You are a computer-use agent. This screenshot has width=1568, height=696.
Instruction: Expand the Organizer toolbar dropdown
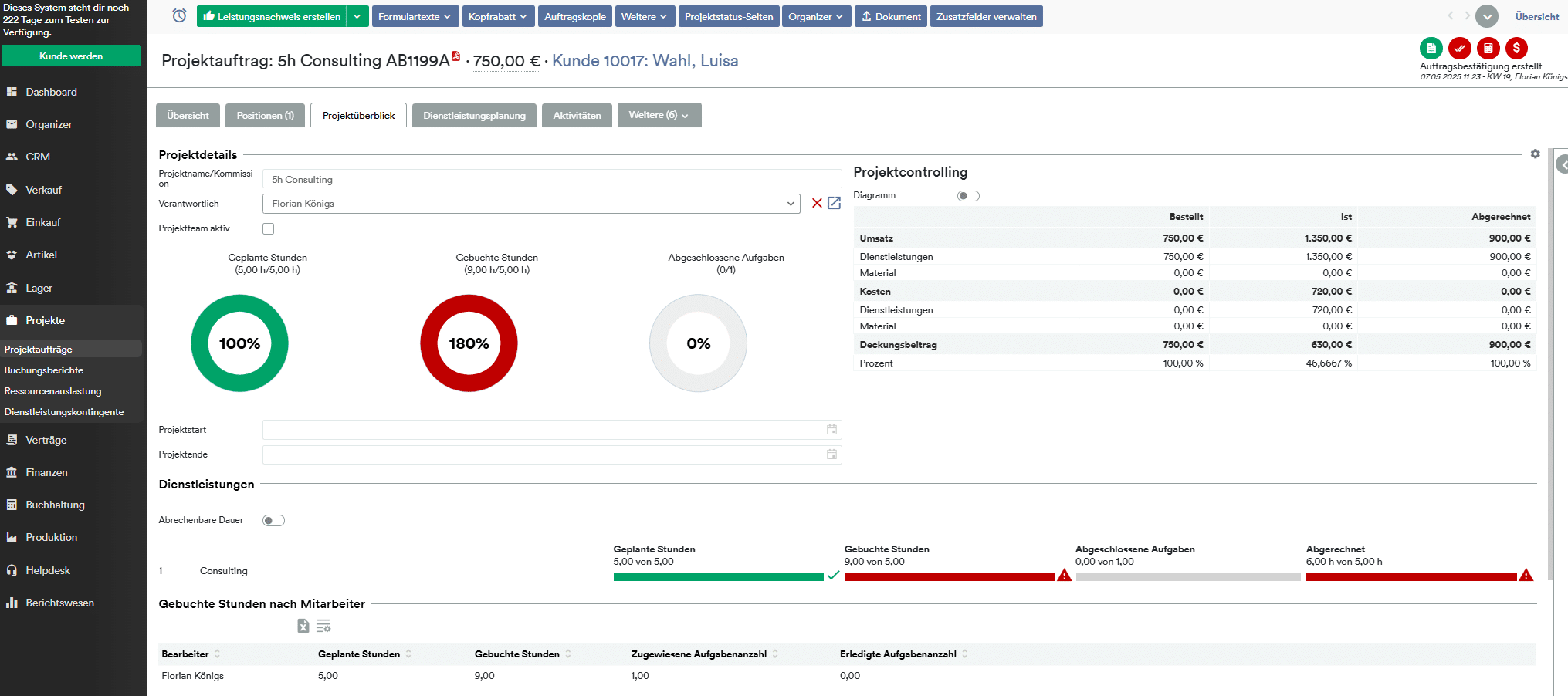coord(816,15)
